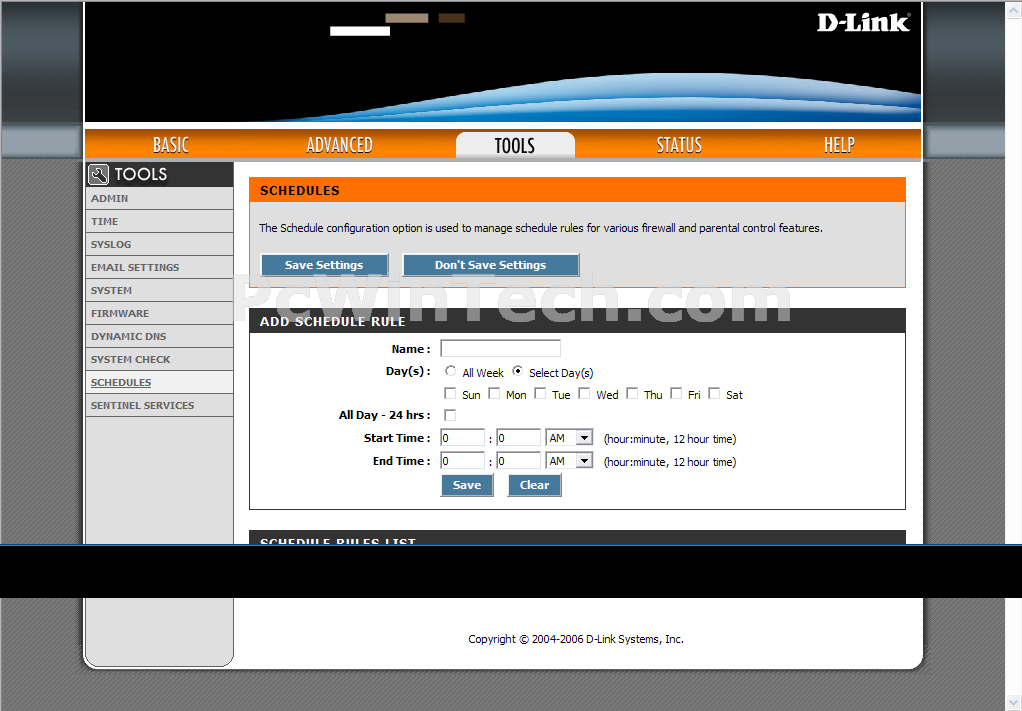Click the End Time hour field
The width and height of the screenshot is (1022, 711).
click(x=463, y=461)
